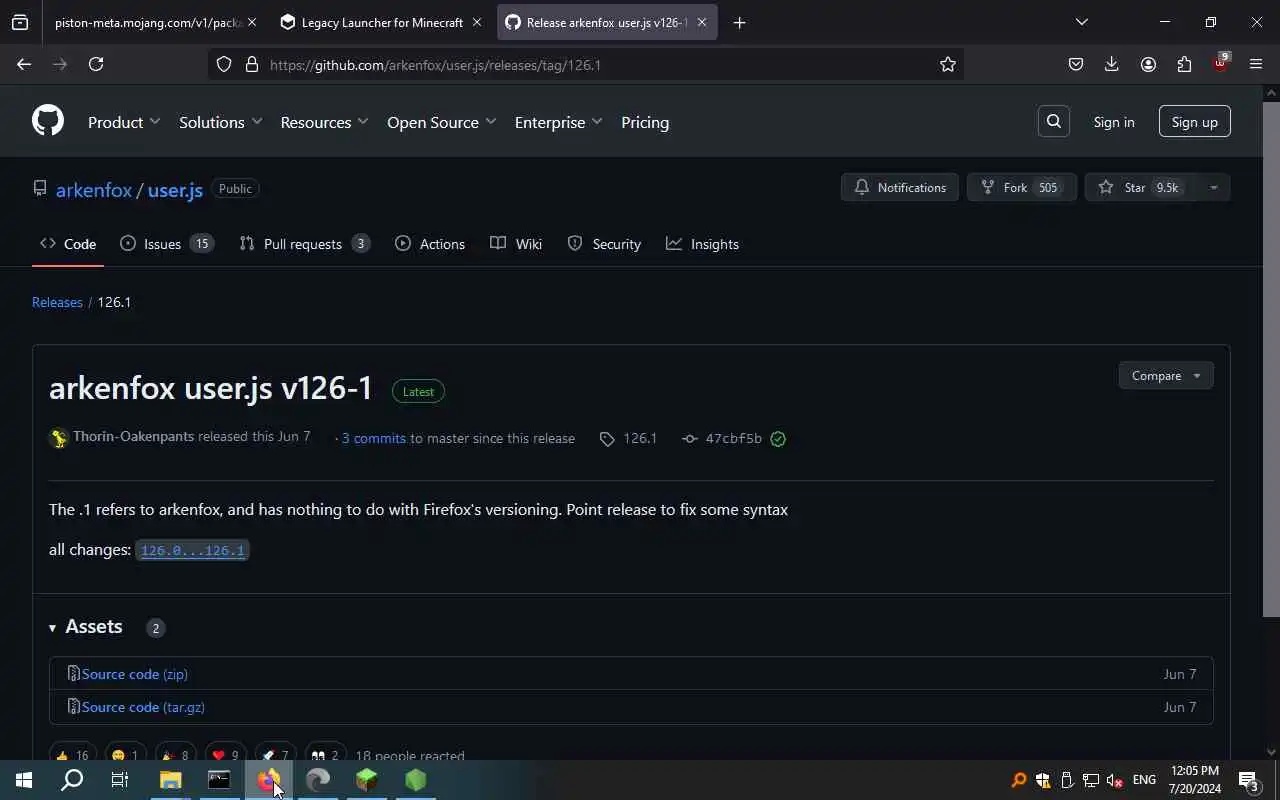Open Firefox downloads panel

1111,64
